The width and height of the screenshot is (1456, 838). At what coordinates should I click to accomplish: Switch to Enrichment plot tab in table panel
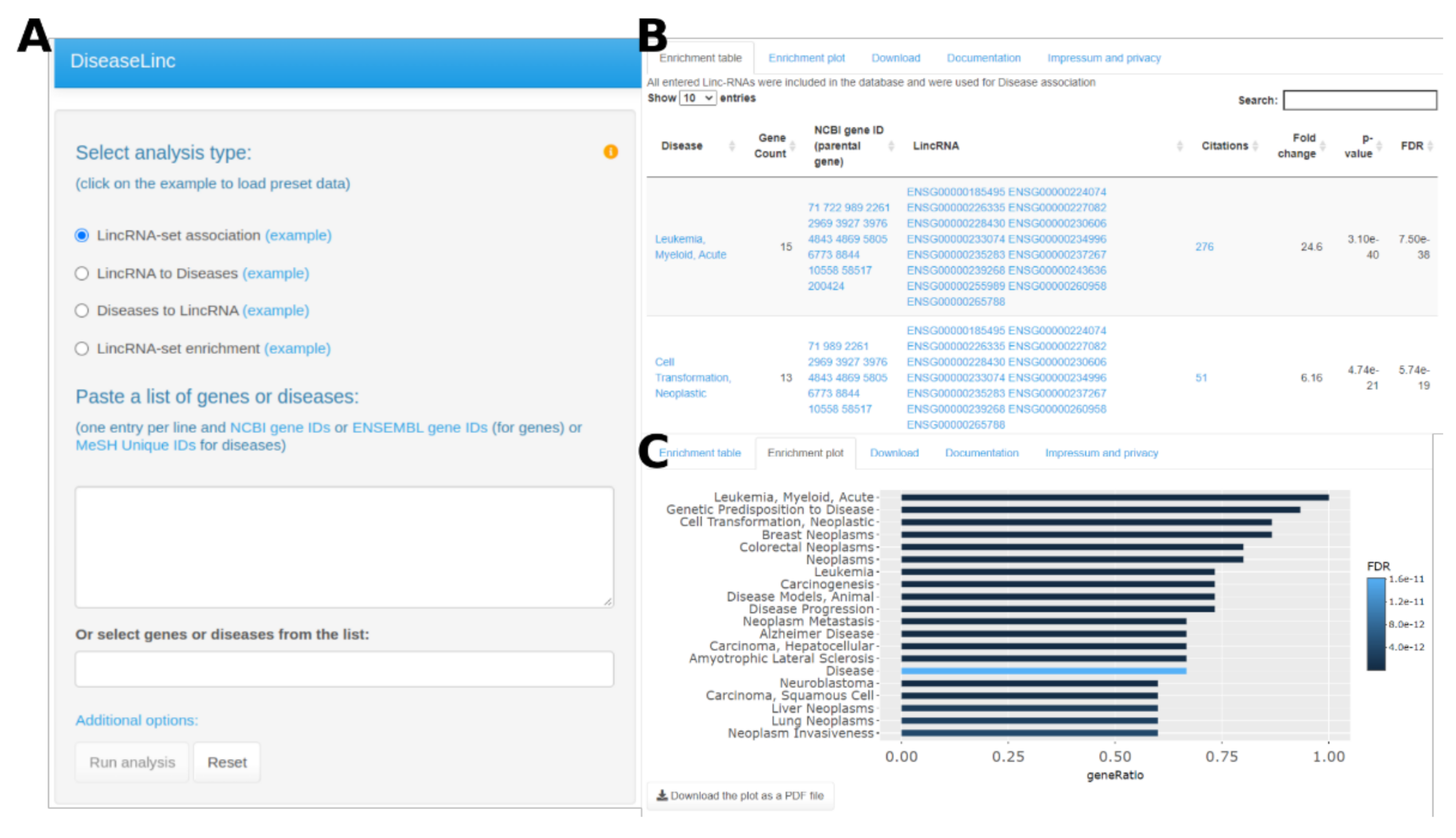(x=806, y=58)
